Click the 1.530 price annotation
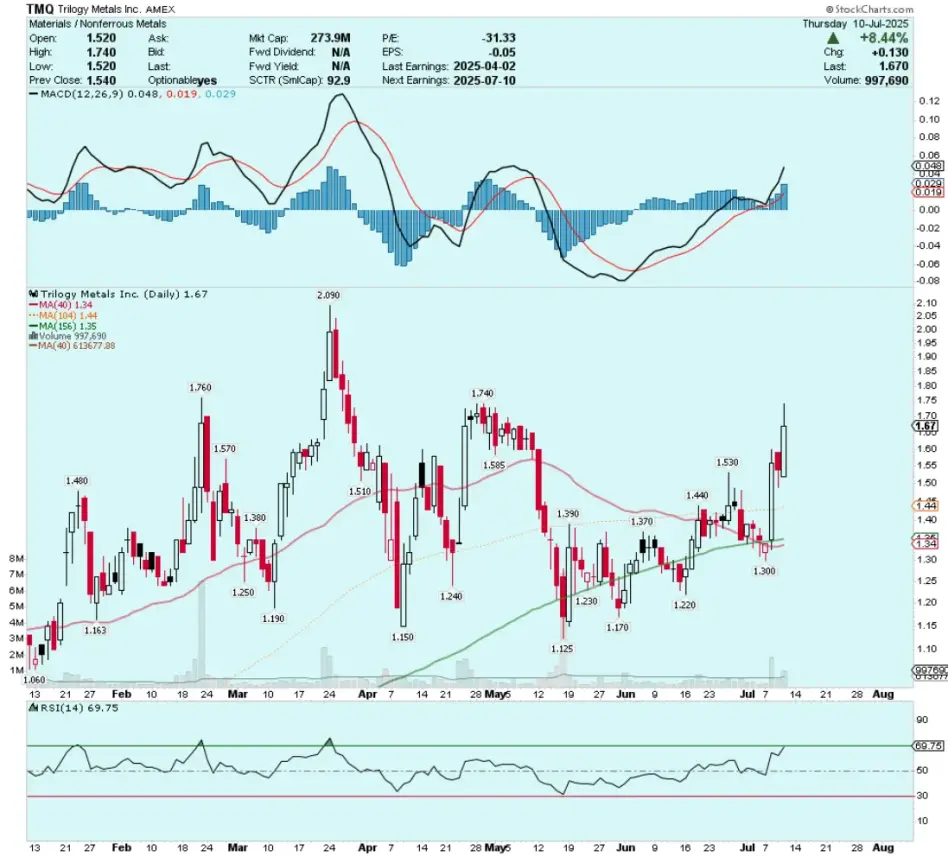The image size is (948, 857). tap(727, 462)
